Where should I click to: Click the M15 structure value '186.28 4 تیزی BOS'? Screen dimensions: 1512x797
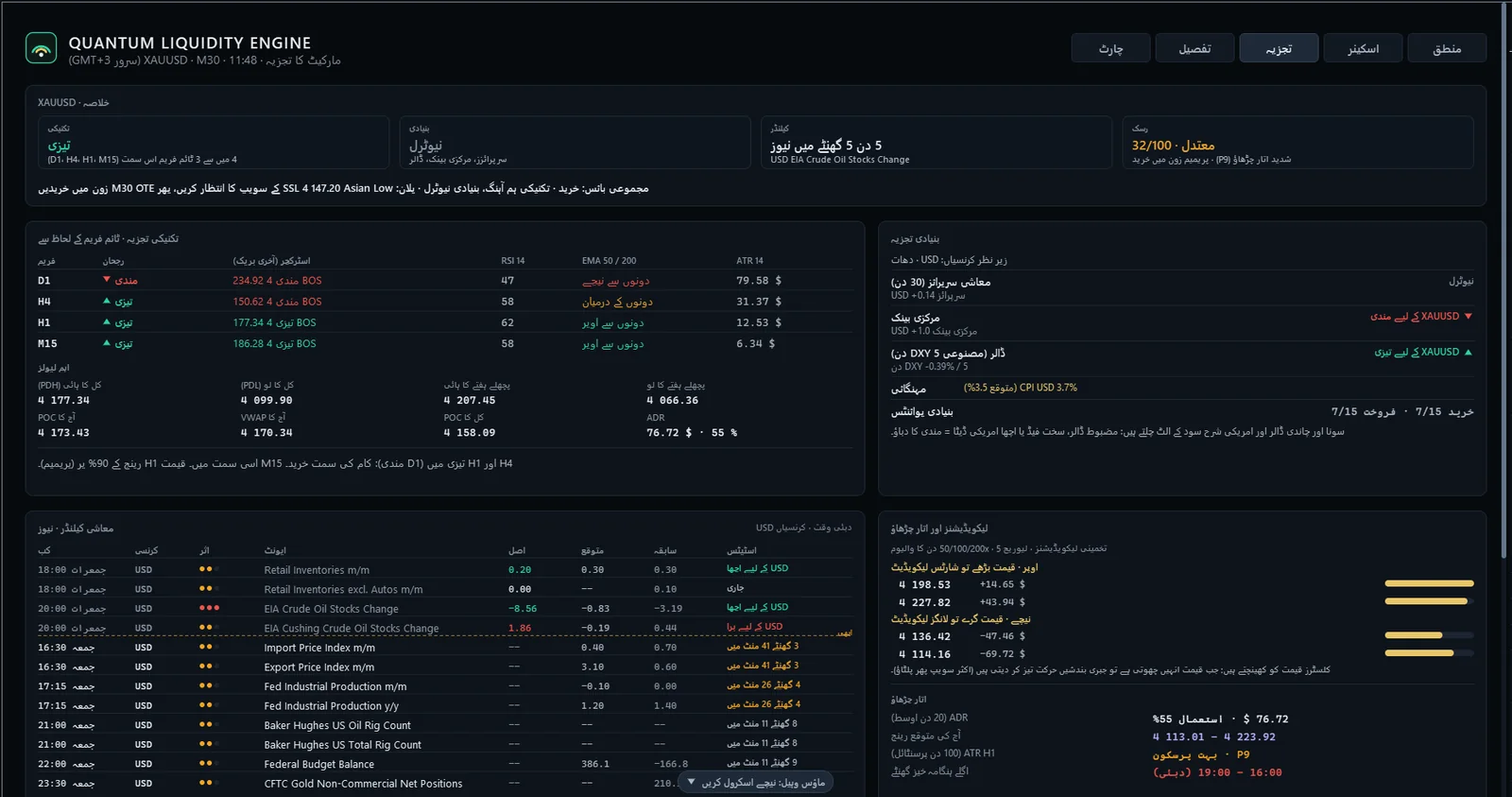point(274,344)
